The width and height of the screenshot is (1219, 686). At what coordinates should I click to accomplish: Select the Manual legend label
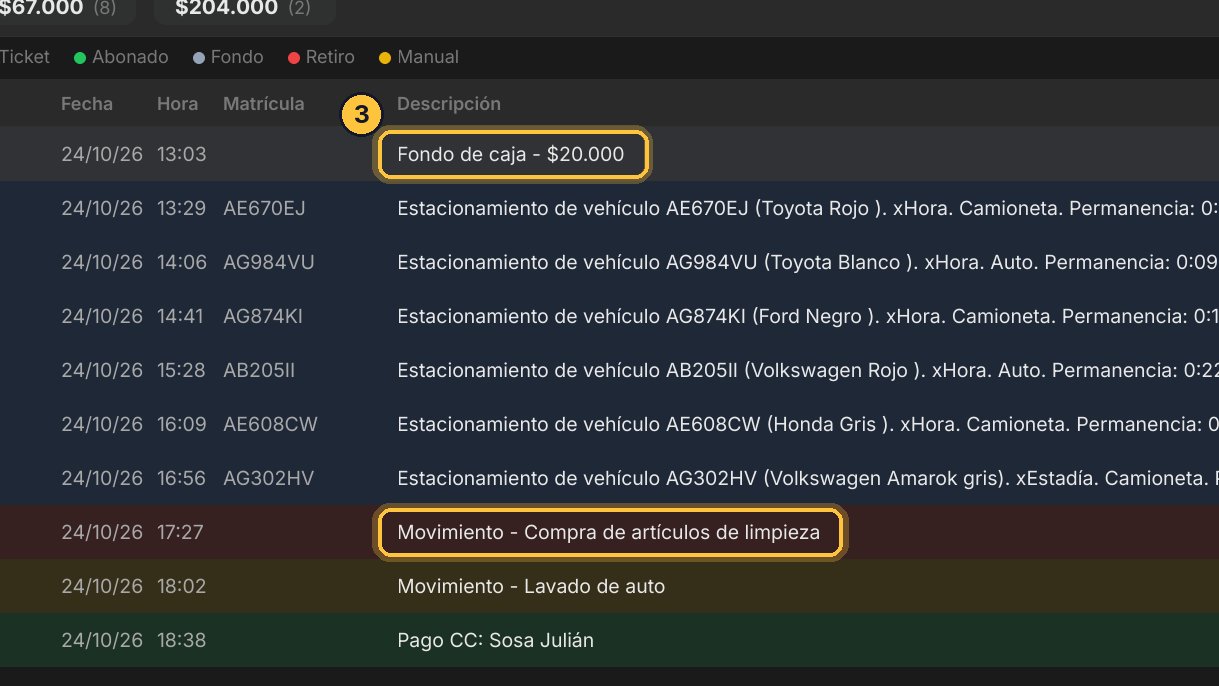click(x=428, y=57)
